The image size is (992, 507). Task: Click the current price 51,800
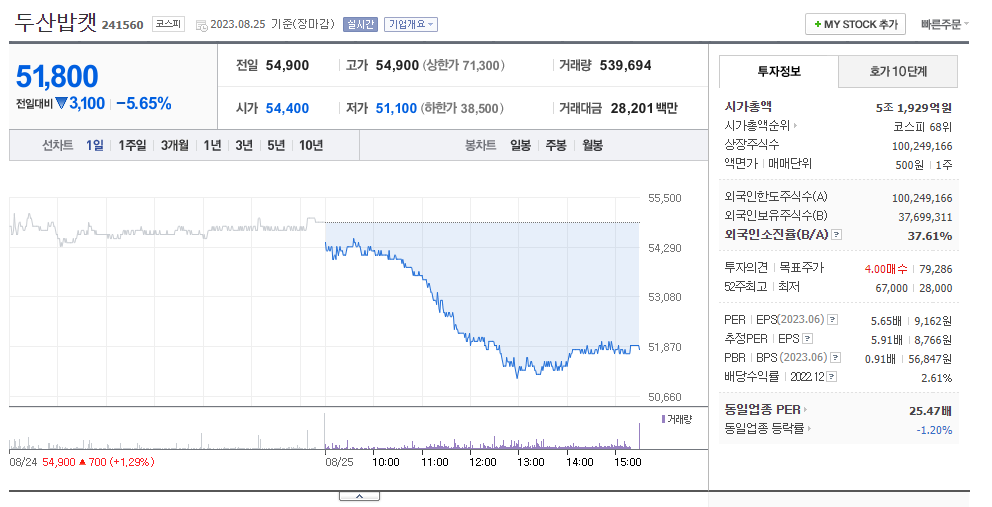[57, 77]
